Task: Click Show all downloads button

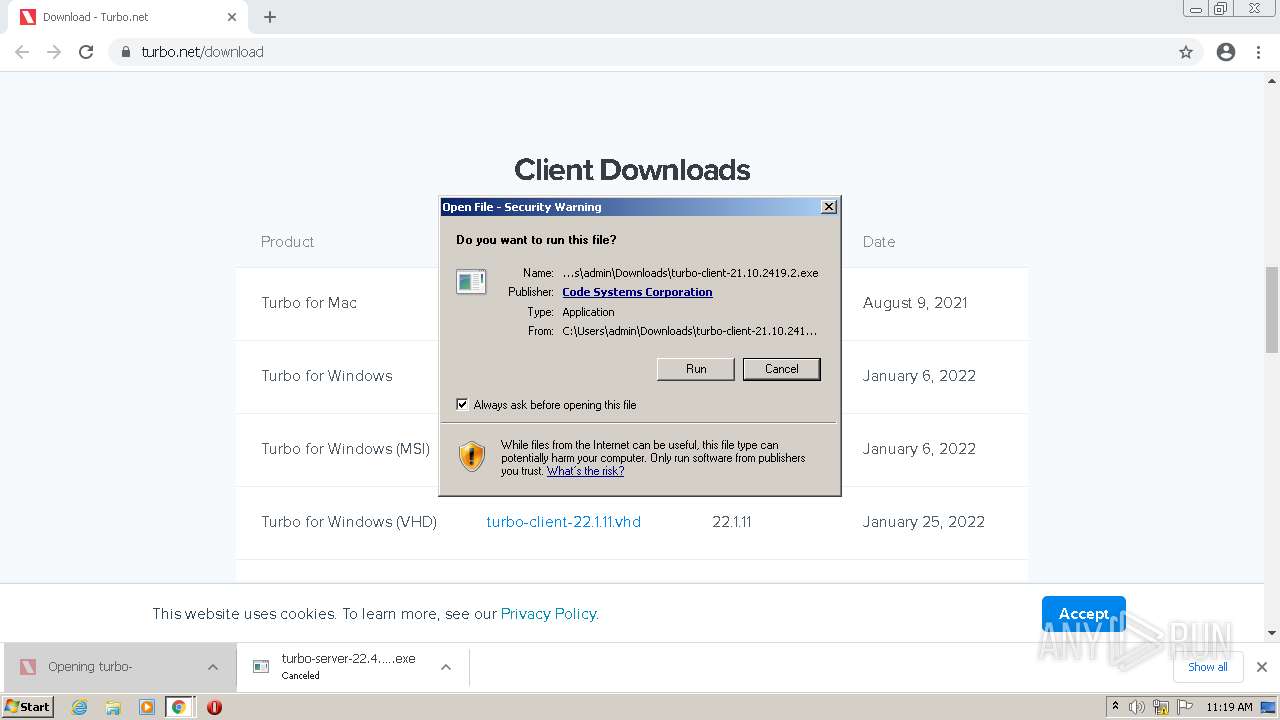Action: 1208,667
